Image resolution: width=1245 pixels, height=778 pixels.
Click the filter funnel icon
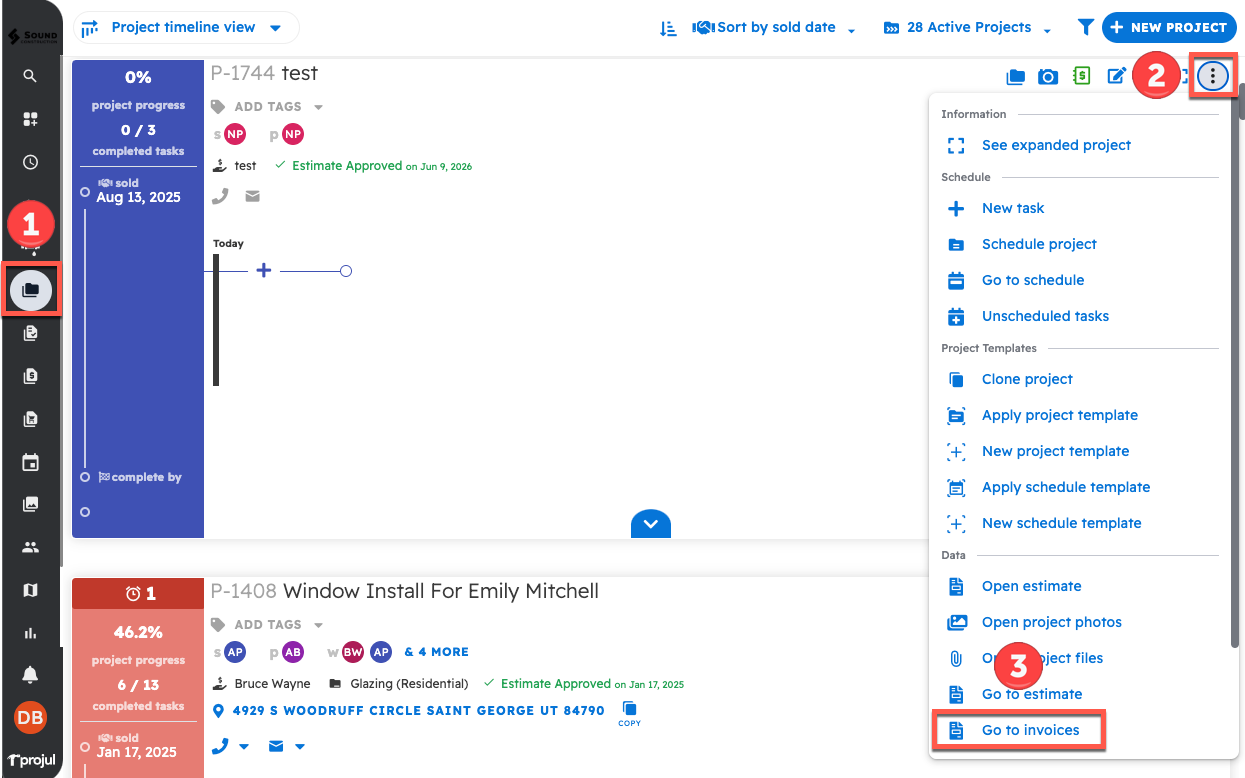click(1086, 27)
